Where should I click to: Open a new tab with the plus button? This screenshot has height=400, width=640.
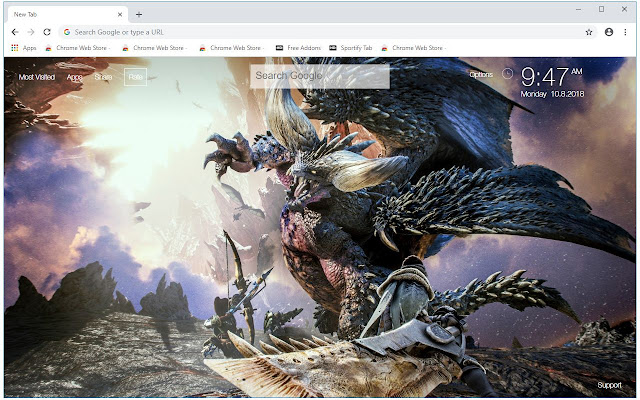click(x=139, y=14)
